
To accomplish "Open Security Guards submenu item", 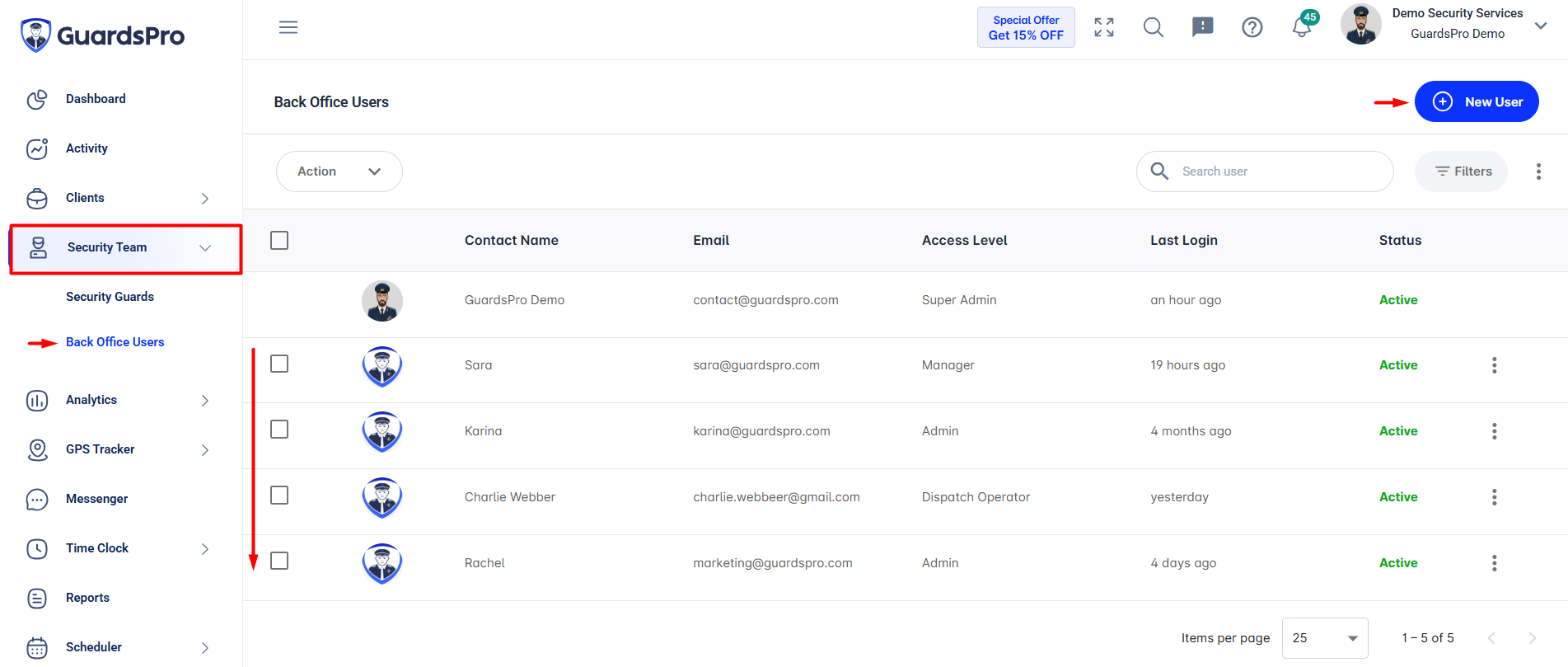I will [x=110, y=297].
